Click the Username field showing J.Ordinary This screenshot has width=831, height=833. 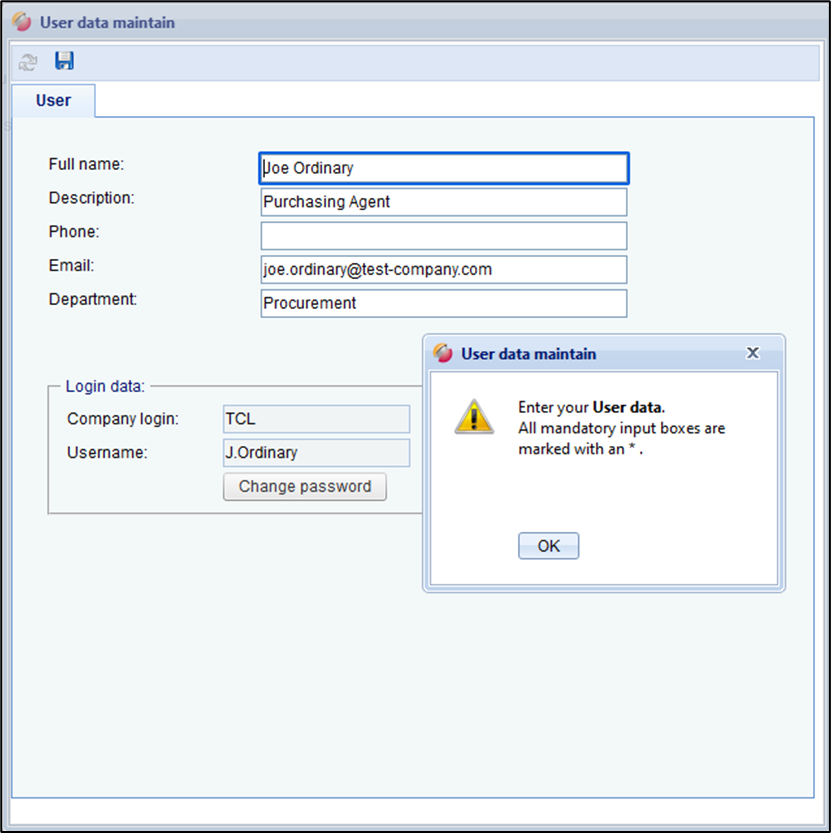[x=316, y=453]
